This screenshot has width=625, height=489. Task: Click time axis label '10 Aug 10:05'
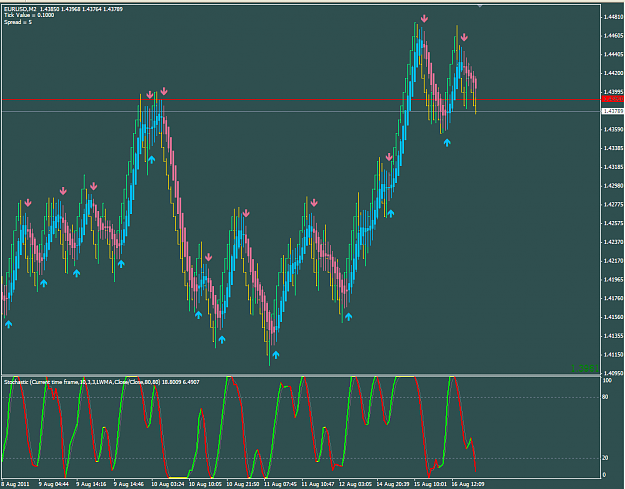pos(205,484)
